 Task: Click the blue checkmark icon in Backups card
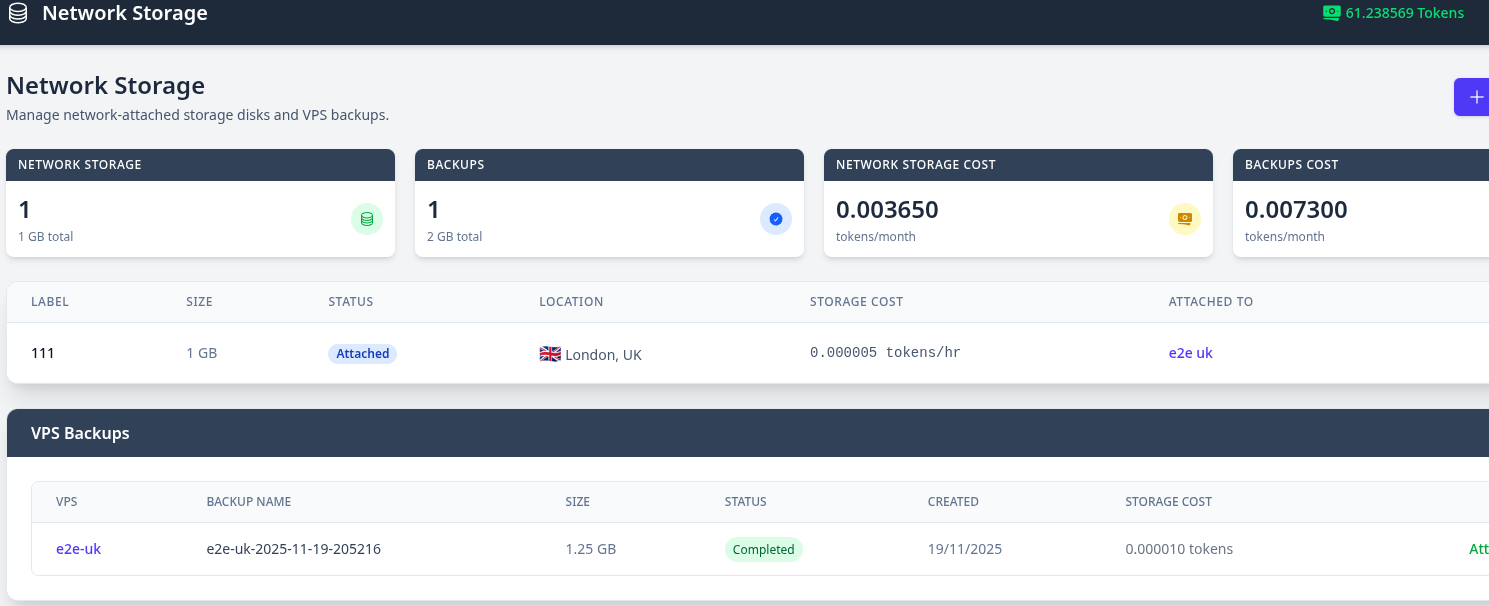tap(775, 219)
